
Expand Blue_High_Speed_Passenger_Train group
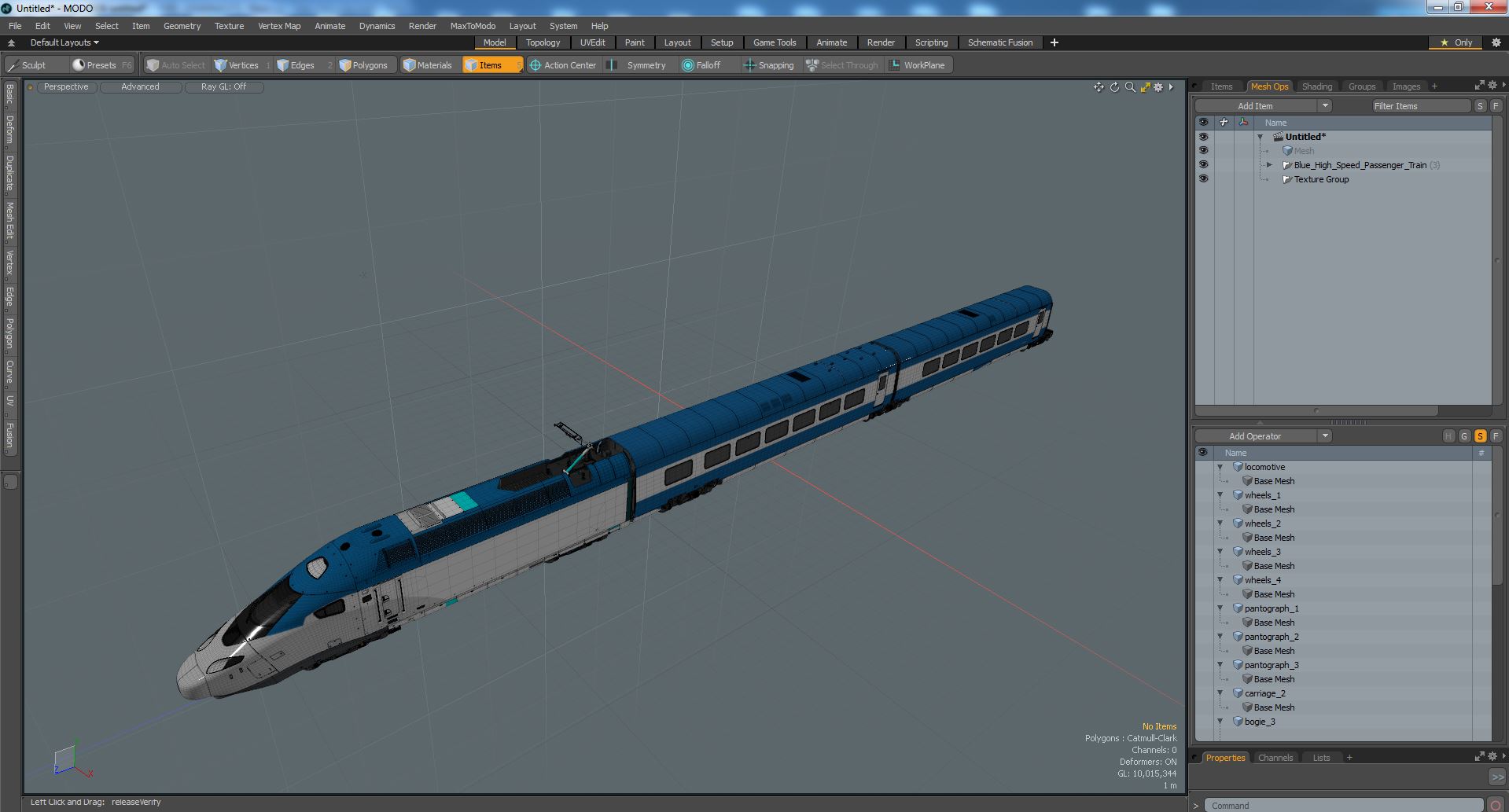click(x=1269, y=165)
